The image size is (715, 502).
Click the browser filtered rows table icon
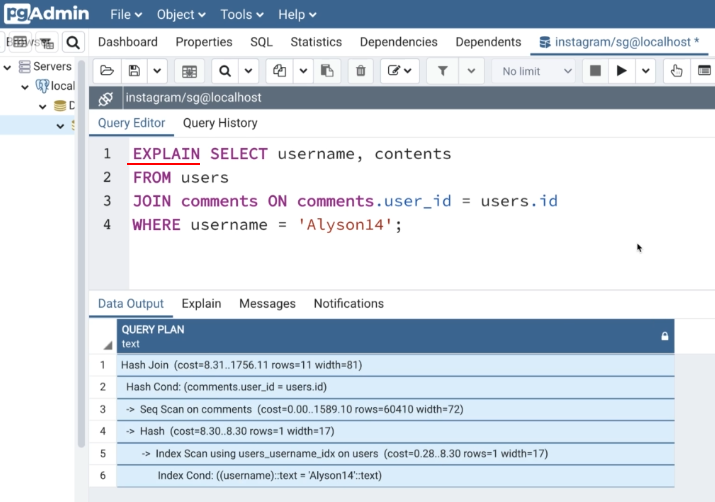coord(46,42)
